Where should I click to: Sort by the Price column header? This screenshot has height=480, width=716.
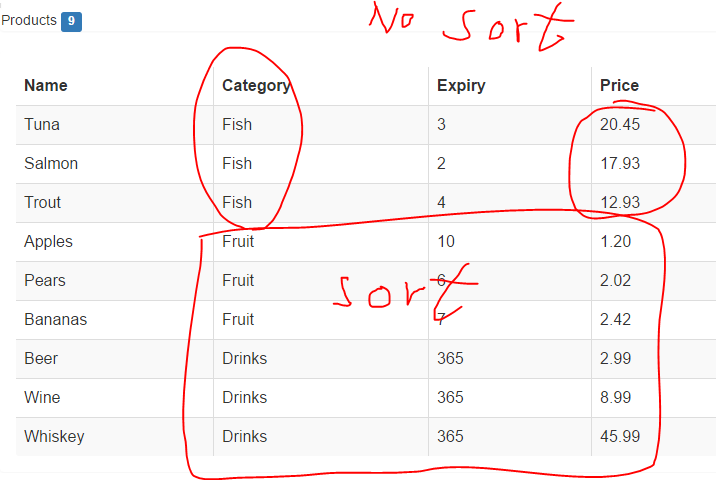tap(619, 86)
